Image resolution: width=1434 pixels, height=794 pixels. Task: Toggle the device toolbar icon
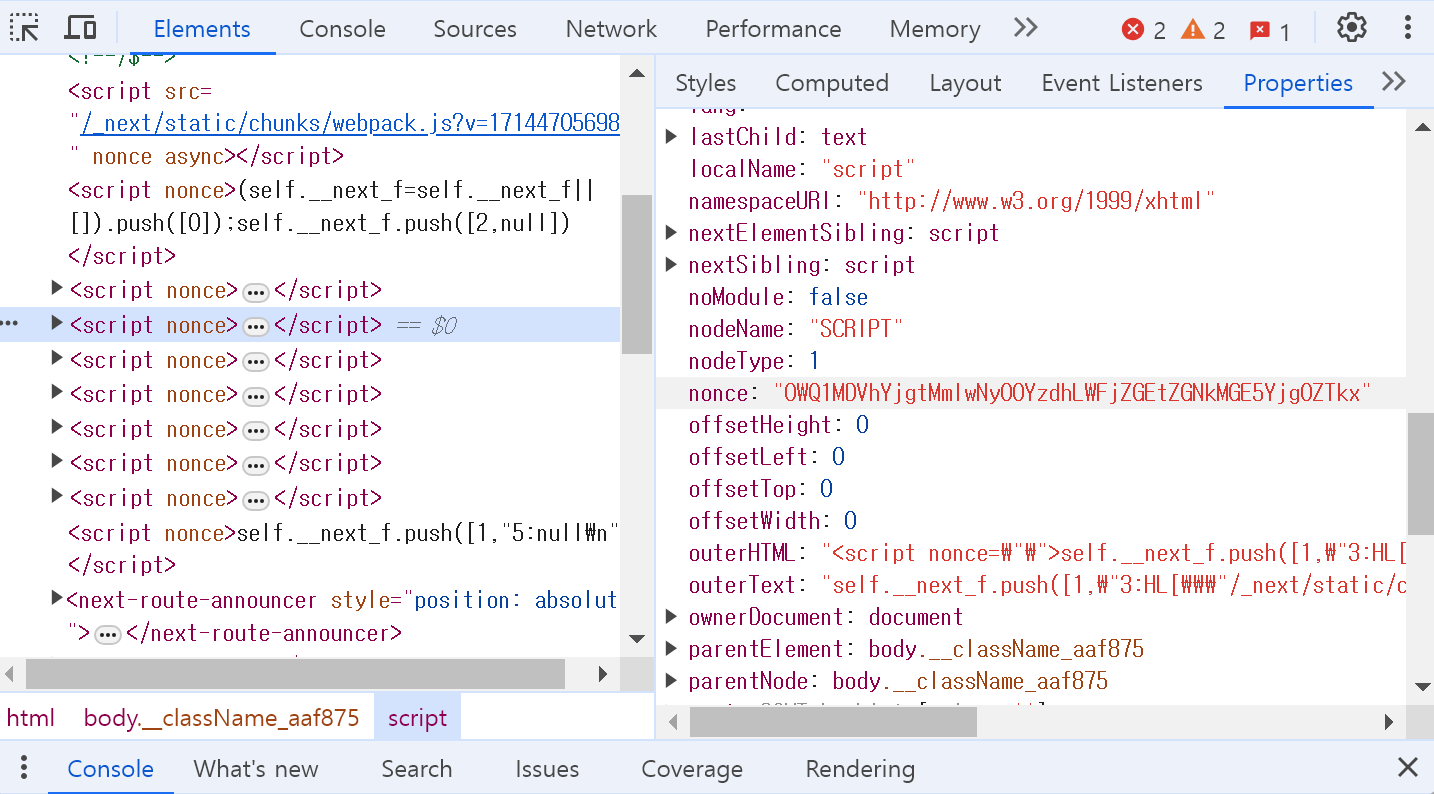click(x=80, y=27)
